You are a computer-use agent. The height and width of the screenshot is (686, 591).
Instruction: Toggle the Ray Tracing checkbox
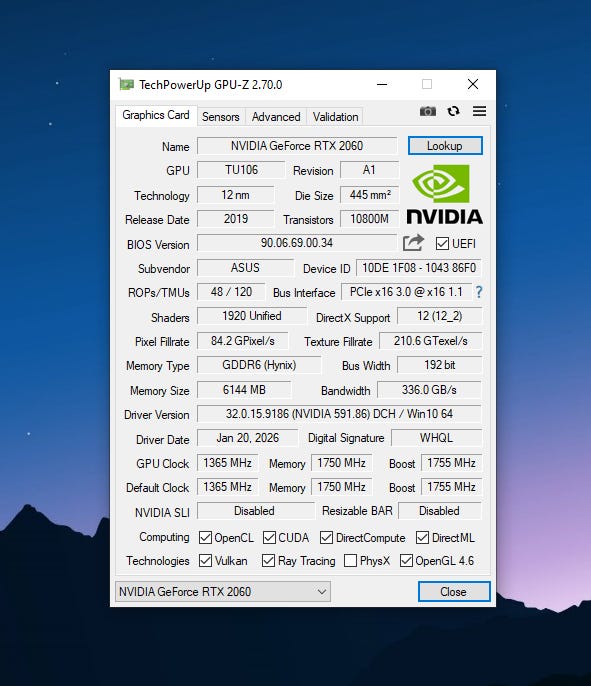pyautogui.click(x=268, y=560)
